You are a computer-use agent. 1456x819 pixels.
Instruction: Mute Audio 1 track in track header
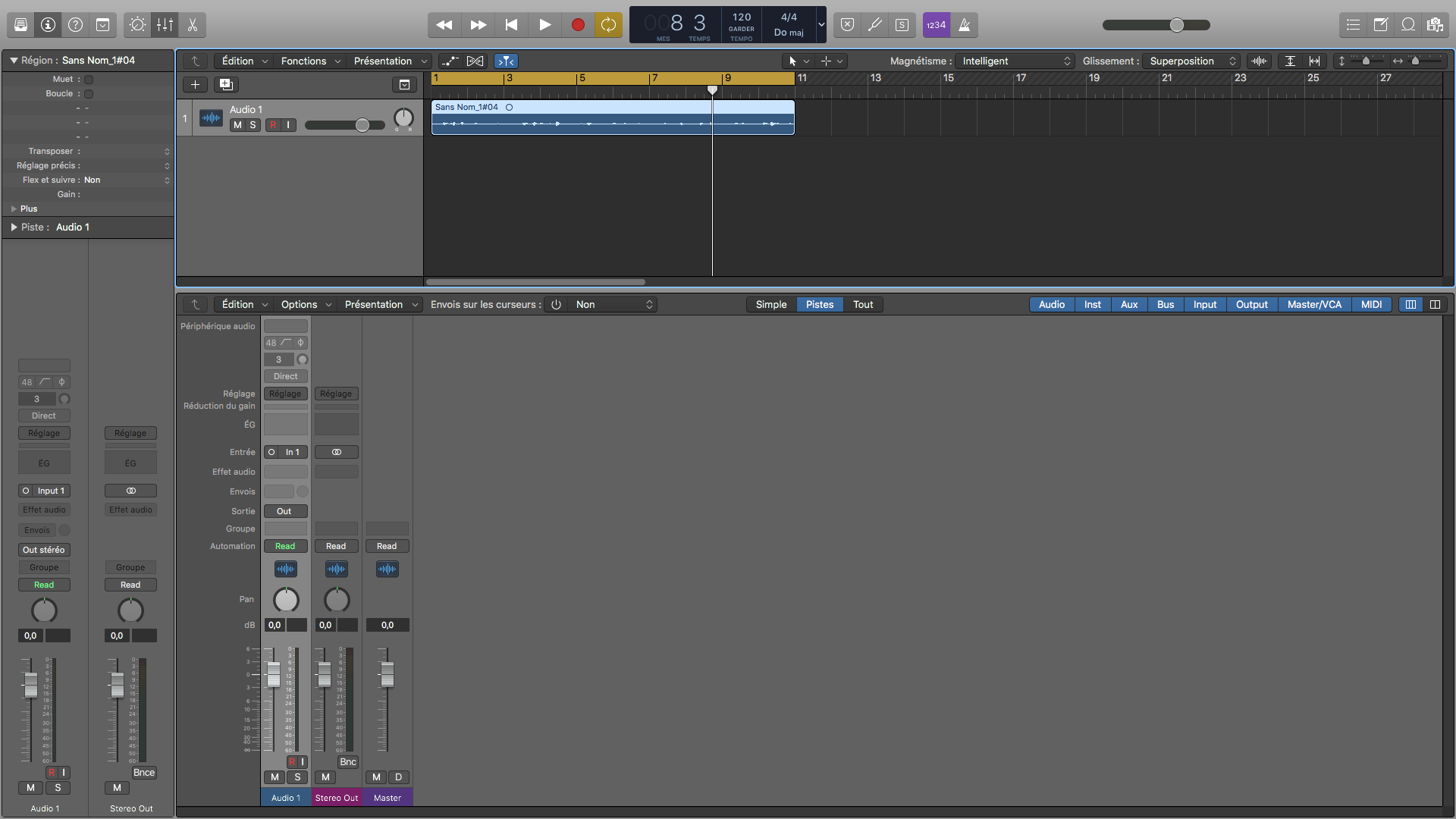click(x=237, y=125)
